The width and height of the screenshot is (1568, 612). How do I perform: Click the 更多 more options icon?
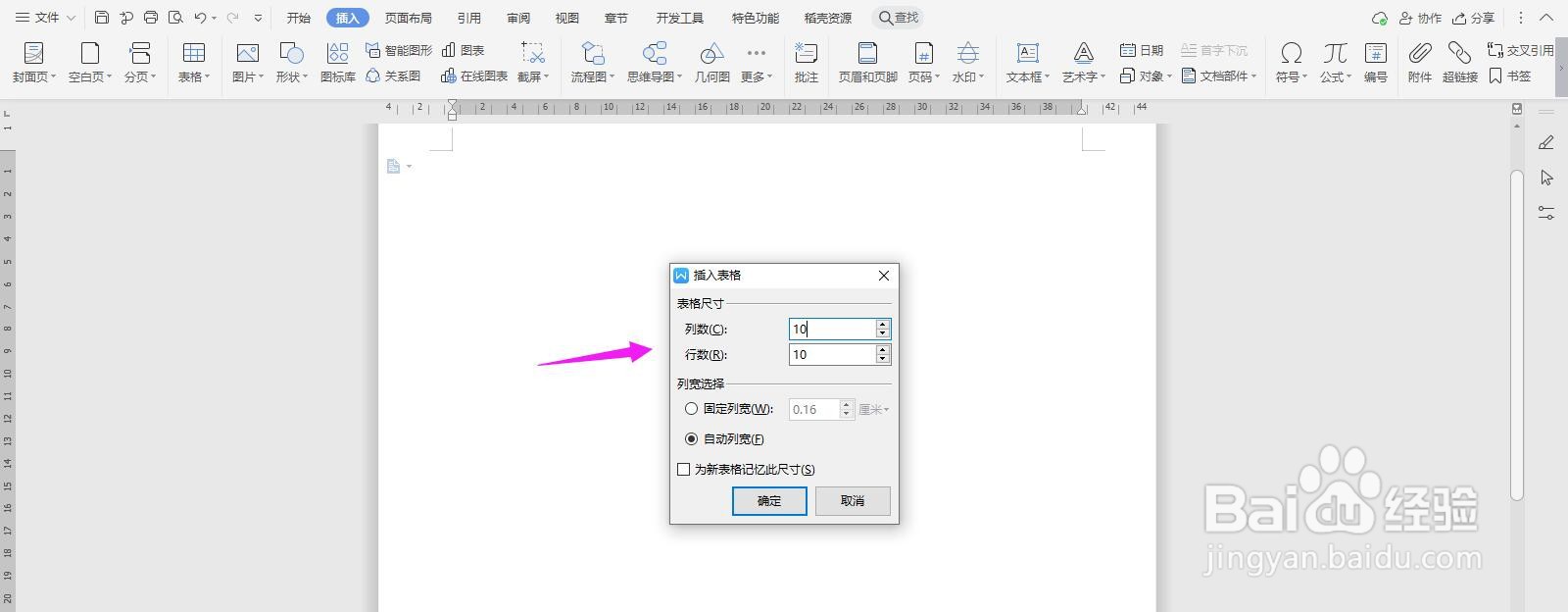(x=756, y=53)
